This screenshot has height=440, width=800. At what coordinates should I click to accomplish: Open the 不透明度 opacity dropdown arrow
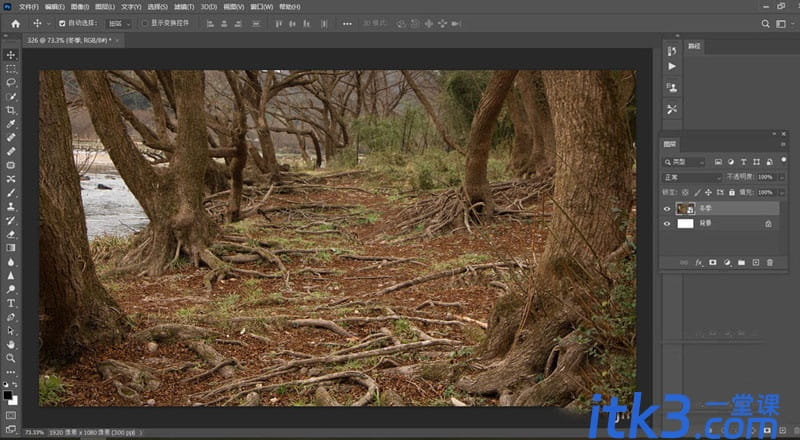tap(781, 177)
